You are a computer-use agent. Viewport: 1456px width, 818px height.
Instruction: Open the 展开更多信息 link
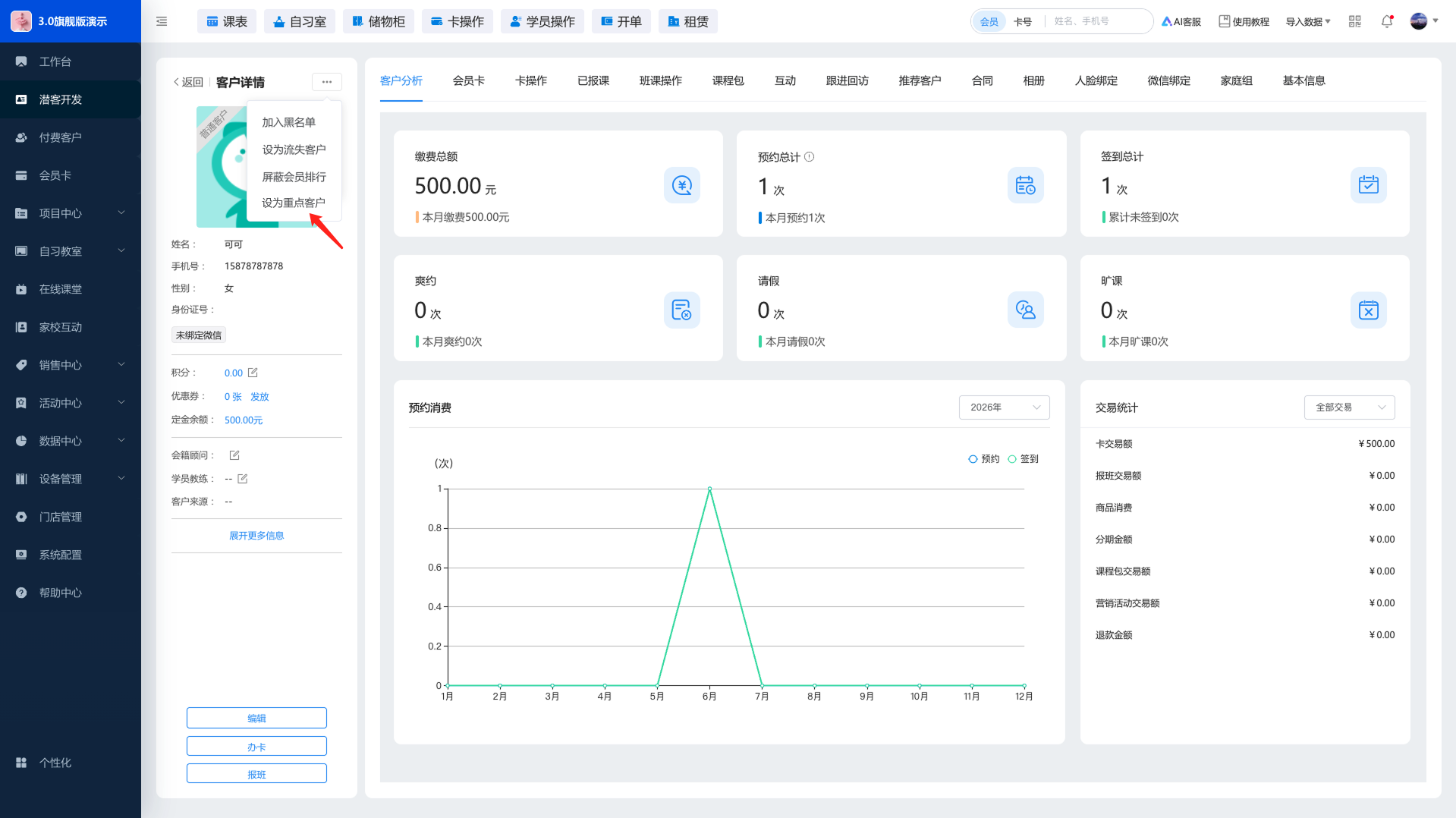(256, 536)
